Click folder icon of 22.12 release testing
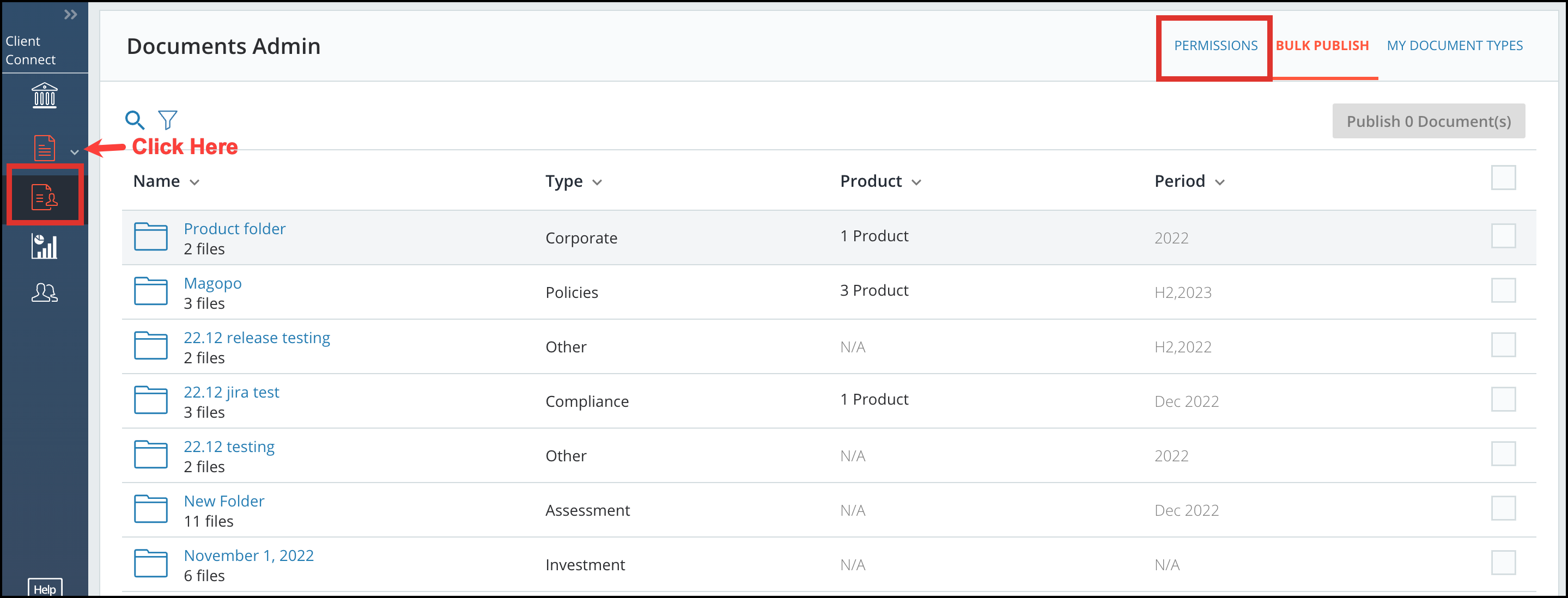Viewport: 1568px width, 598px height. pyautogui.click(x=151, y=345)
